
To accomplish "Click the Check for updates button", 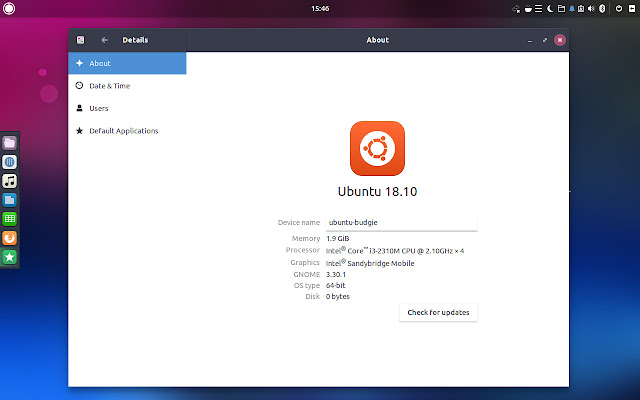I will (x=438, y=312).
